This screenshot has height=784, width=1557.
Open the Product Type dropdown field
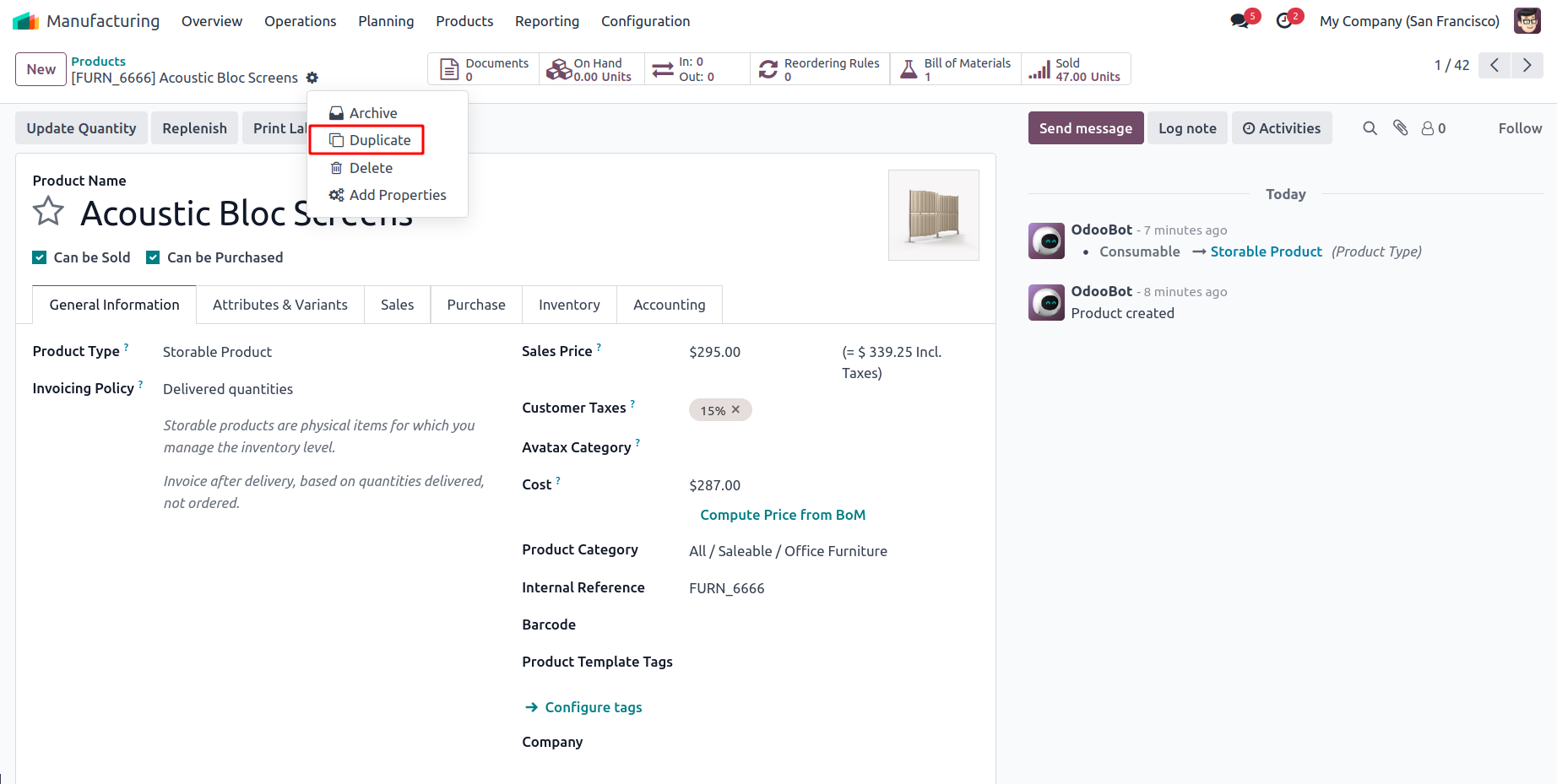tap(321, 352)
